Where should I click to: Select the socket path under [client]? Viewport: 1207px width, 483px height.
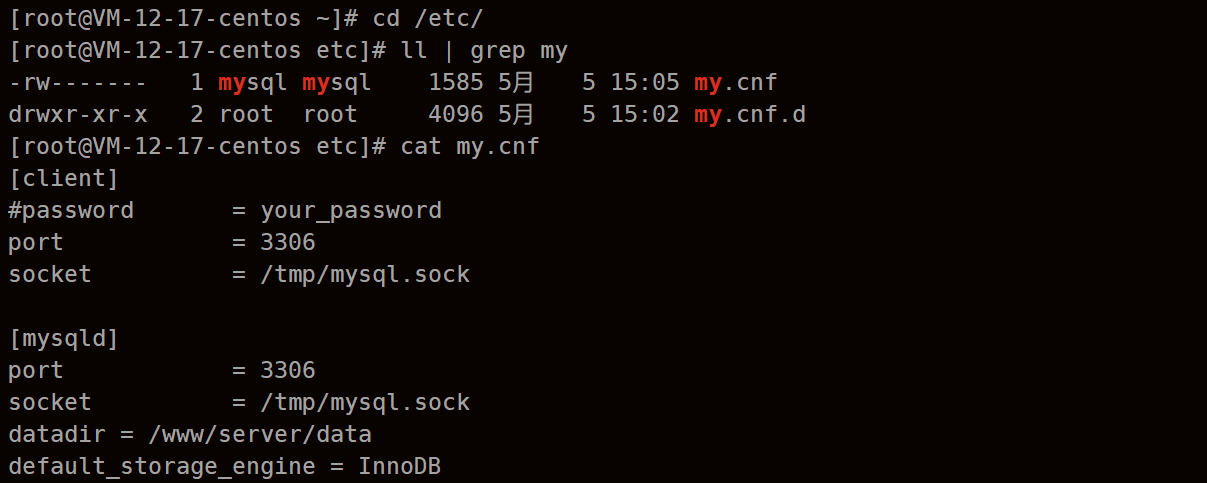[x=365, y=274]
